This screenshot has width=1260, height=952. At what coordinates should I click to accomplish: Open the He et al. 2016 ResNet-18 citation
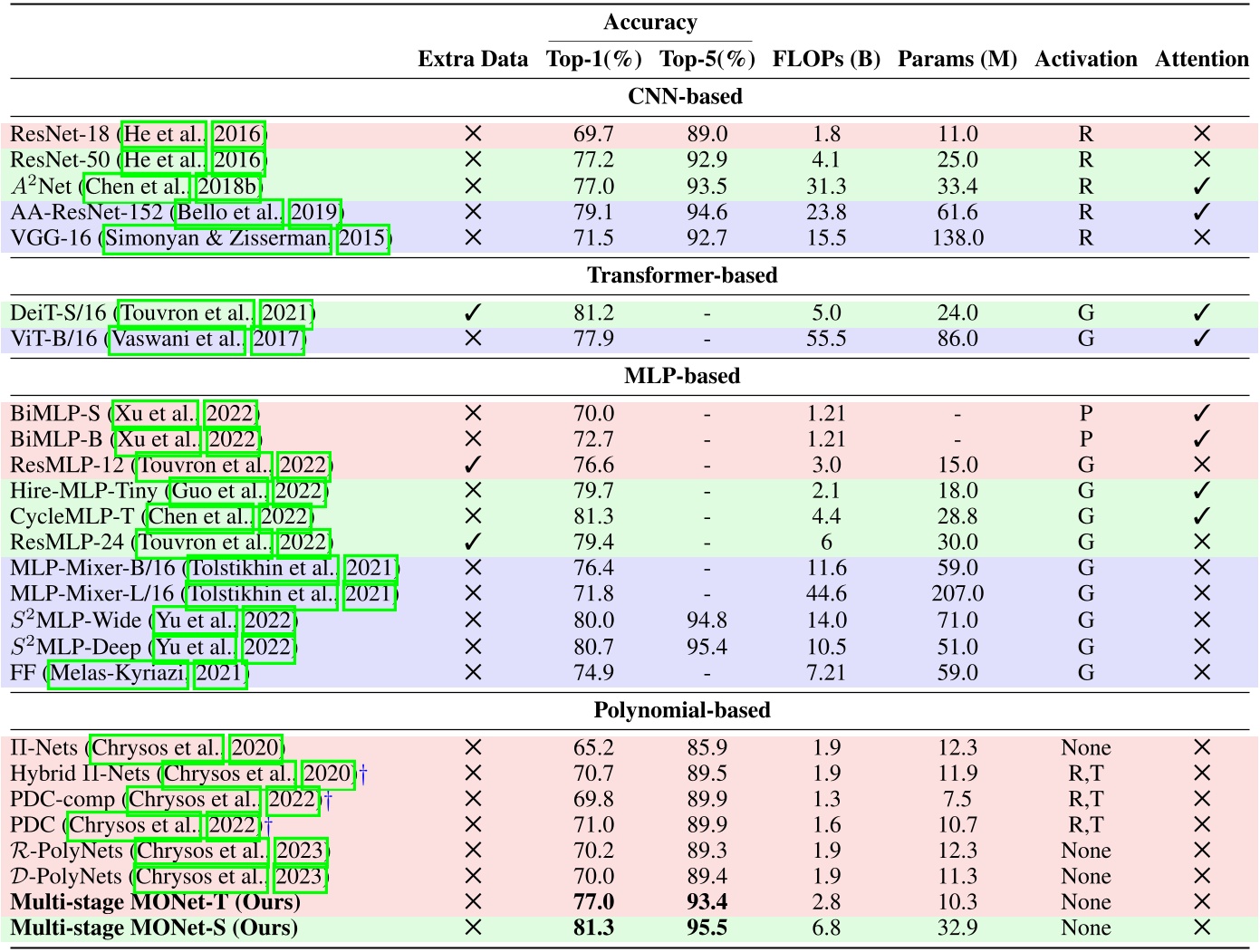click(x=161, y=133)
